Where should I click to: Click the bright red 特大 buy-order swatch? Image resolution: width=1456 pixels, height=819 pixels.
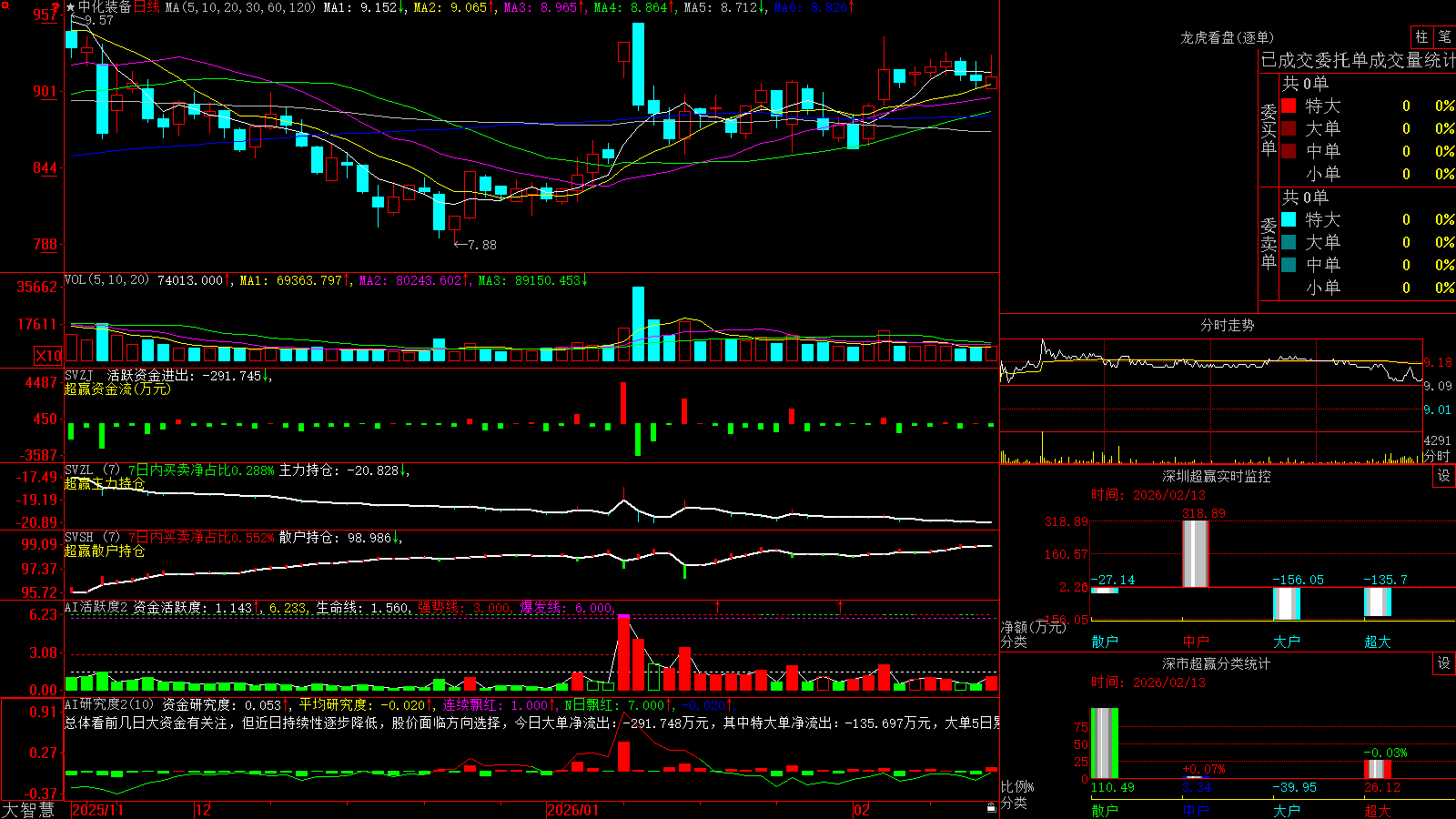click(1289, 106)
